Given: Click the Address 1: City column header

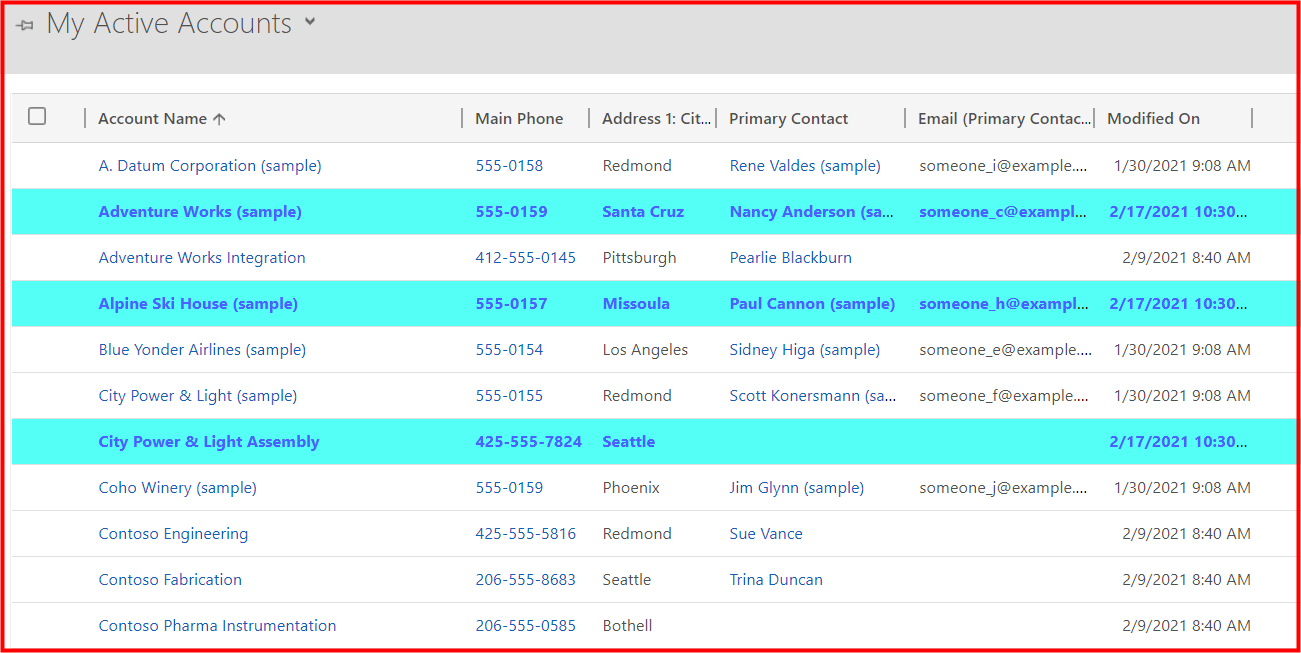Looking at the screenshot, I should coord(656,118).
